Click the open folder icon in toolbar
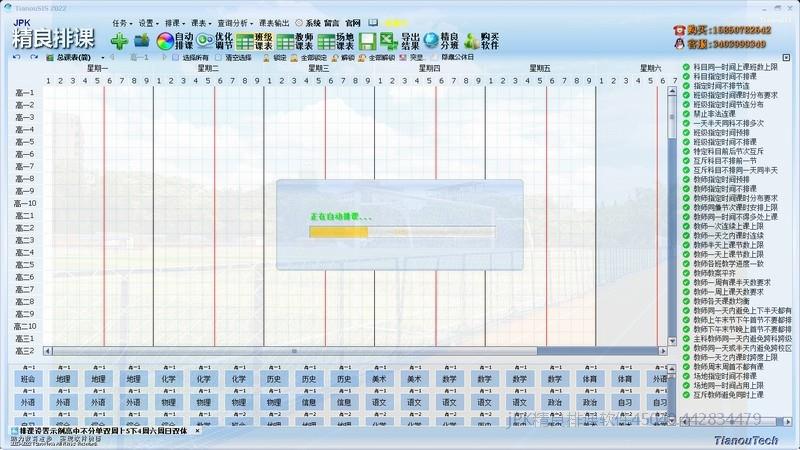This screenshot has width=800, height=450. tap(142, 40)
